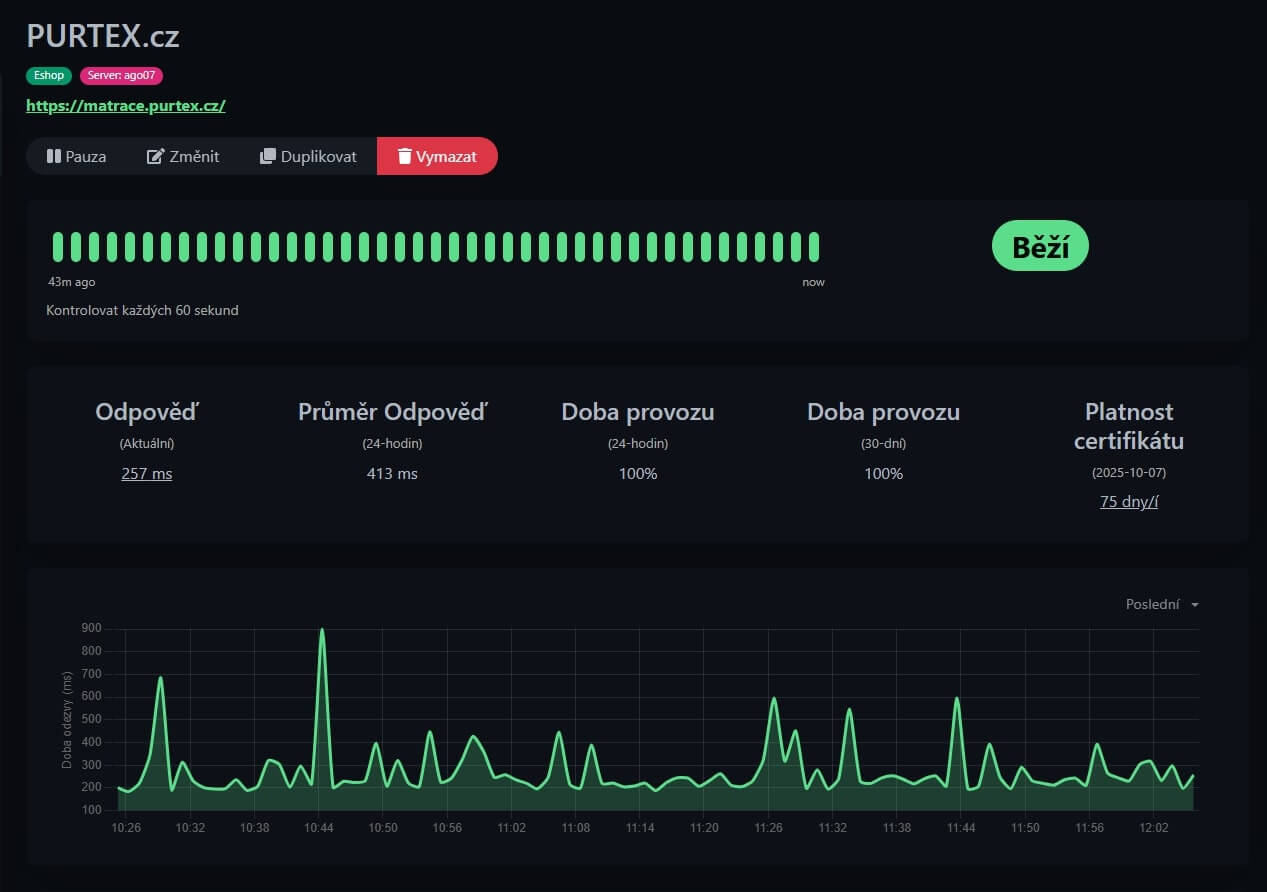1267x892 pixels.
Task: Click the 900 value on chart y-axis
Action: coord(92,628)
